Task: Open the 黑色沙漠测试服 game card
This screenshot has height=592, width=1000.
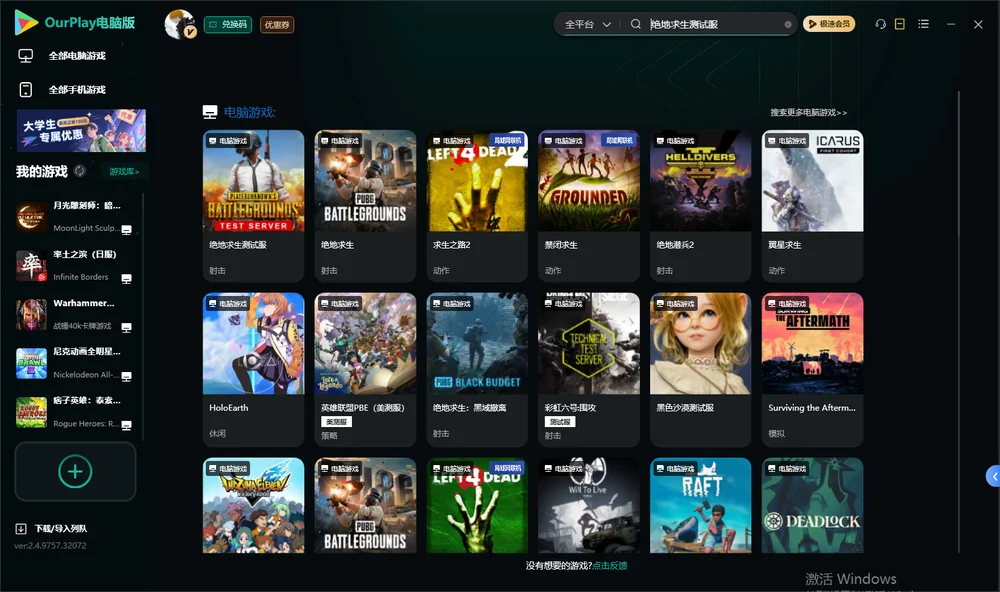Action: tap(700, 369)
